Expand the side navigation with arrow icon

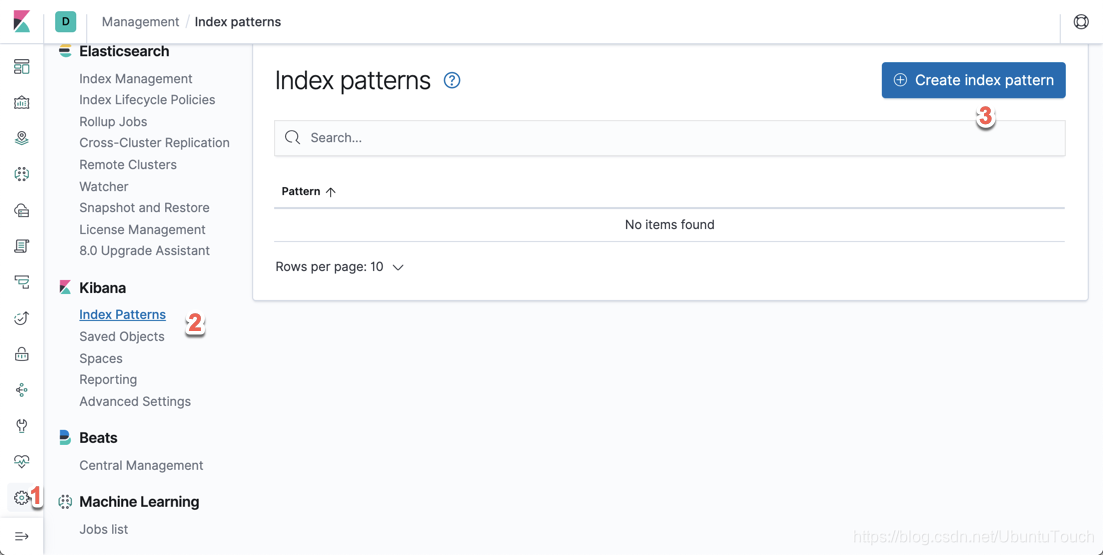[x=22, y=537]
